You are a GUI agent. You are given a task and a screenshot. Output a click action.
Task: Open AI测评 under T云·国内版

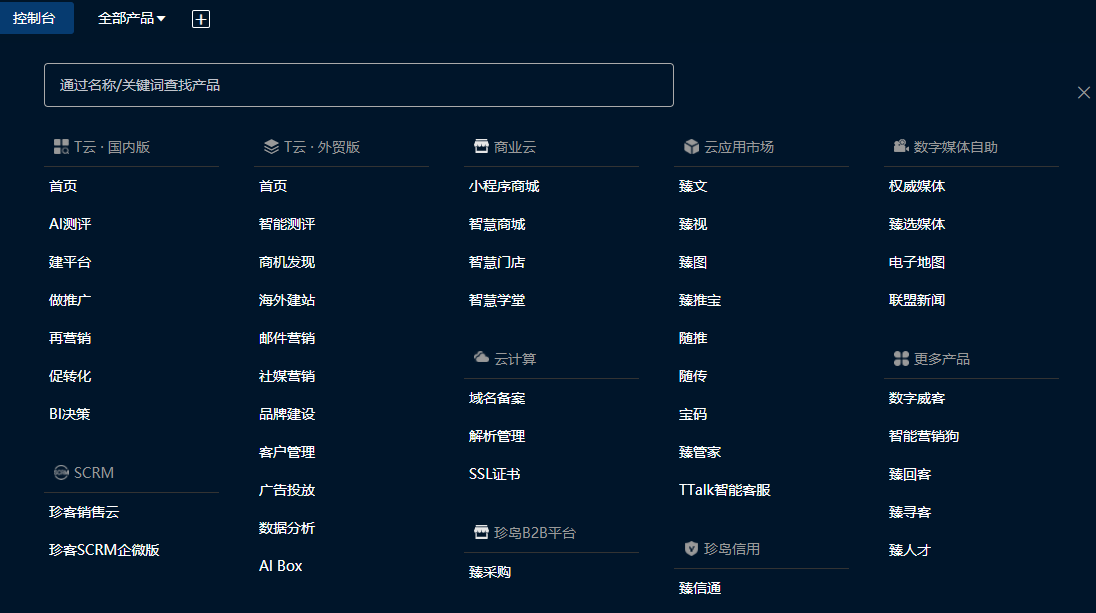pyautogui.click(x=70, y=224)
